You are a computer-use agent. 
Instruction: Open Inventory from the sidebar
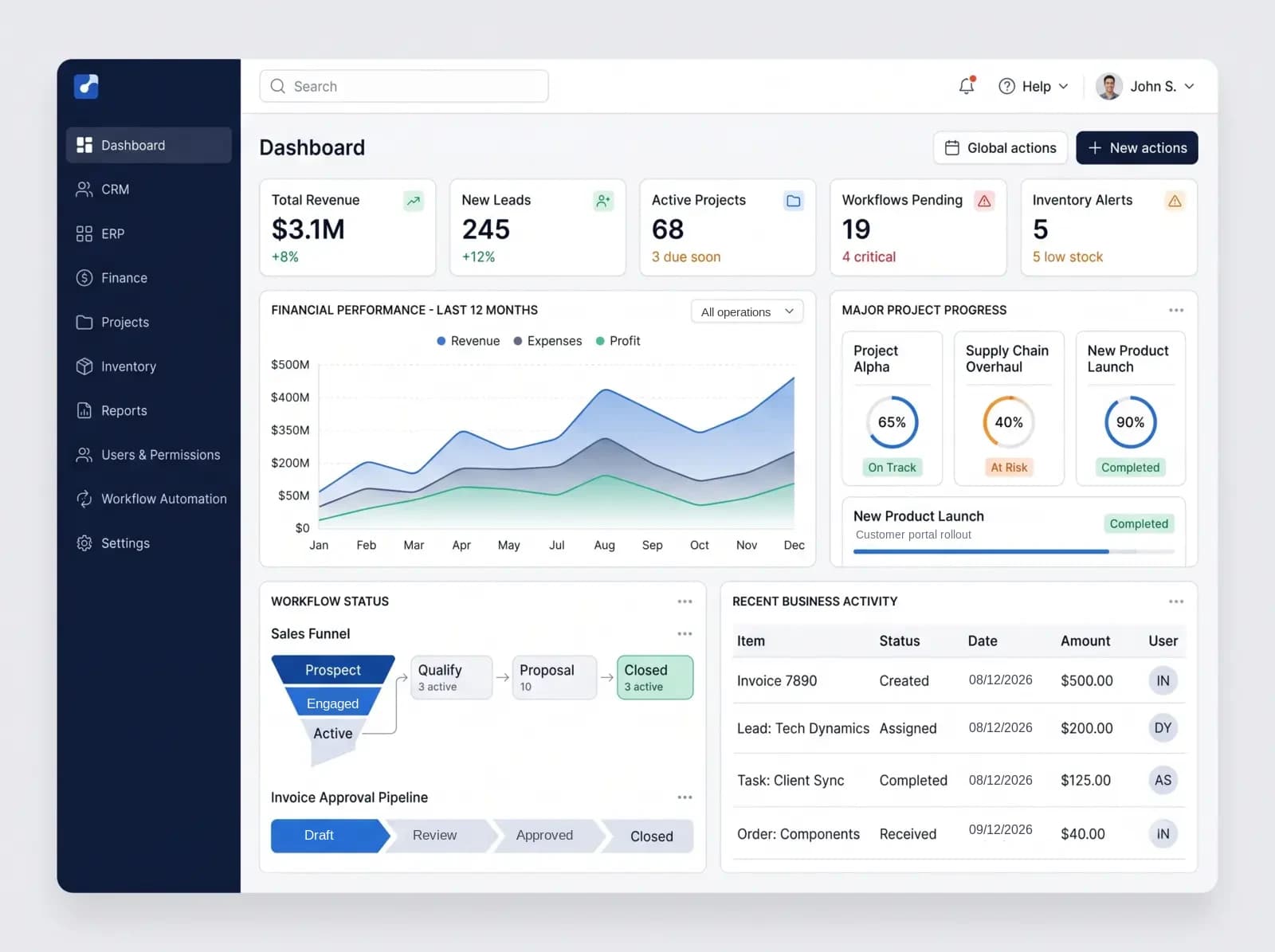coord(149,366)
